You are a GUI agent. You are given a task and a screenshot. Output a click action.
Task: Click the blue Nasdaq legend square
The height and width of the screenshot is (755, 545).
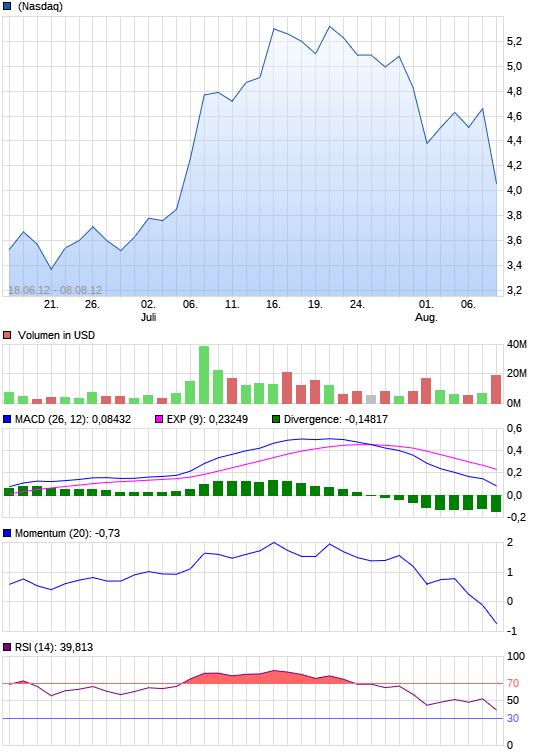click(7, 6)
